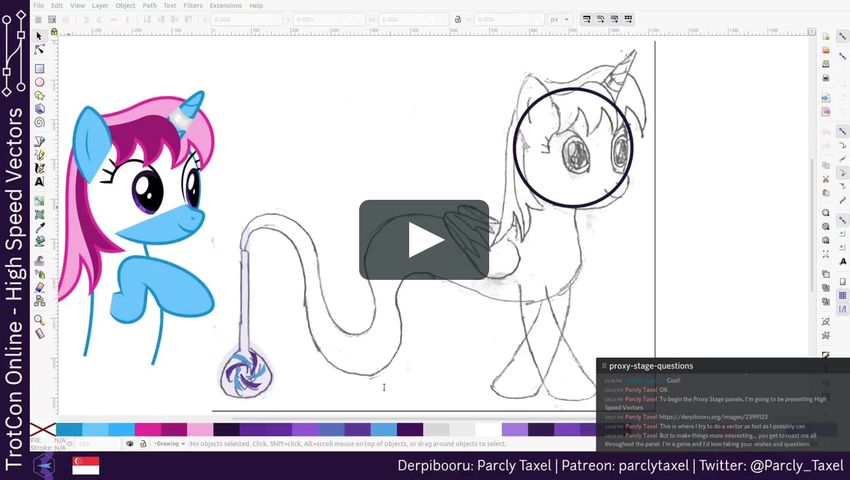Pick the magenta swatch in the palette

click(147, 429)
